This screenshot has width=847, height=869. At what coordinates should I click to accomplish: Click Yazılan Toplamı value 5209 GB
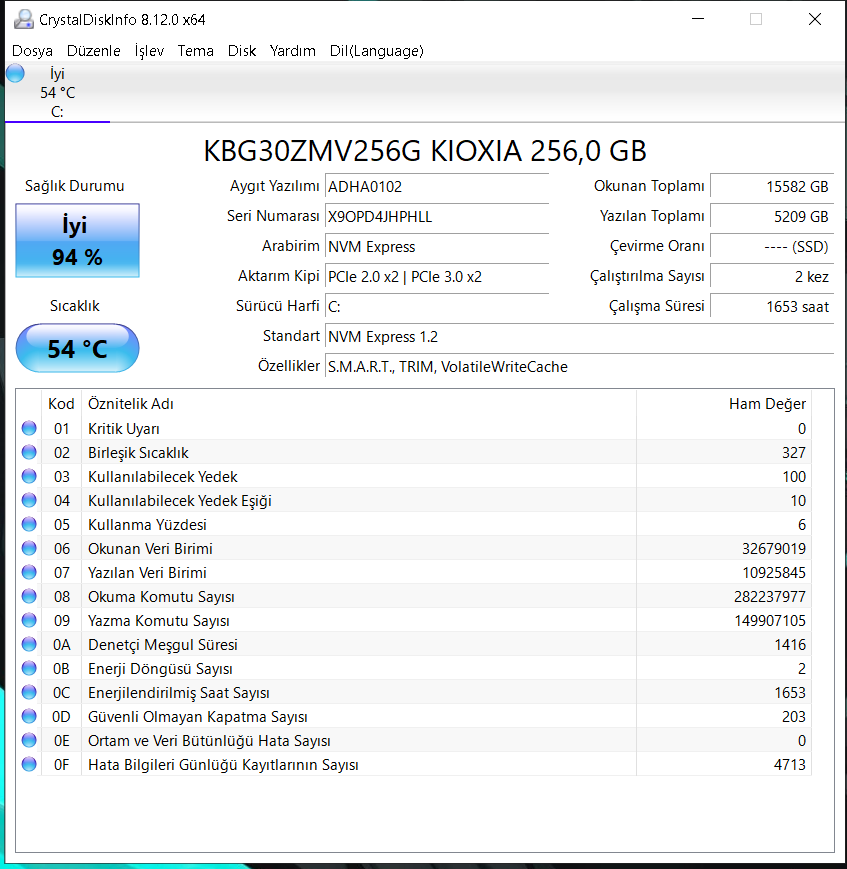click(772, 217)
